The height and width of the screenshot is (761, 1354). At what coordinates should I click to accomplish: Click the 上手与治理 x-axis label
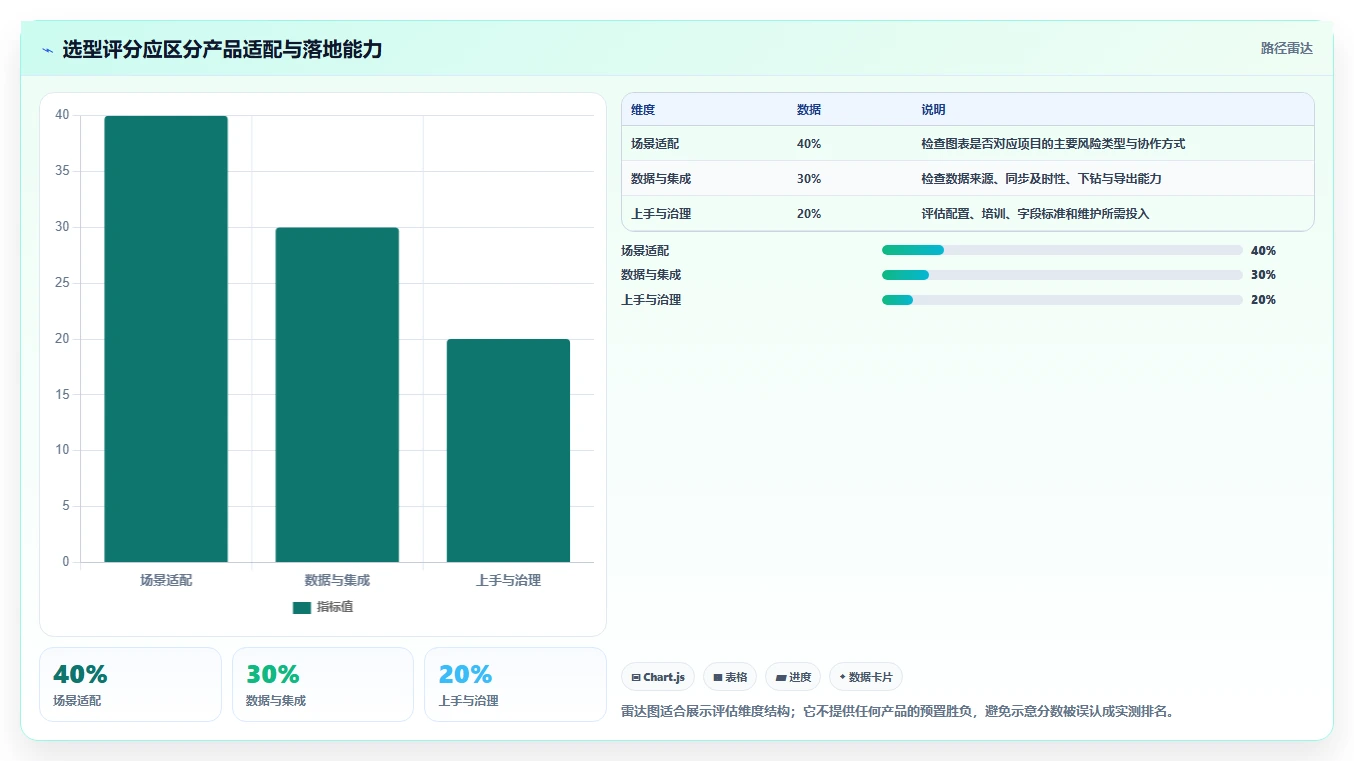[508, 580]
